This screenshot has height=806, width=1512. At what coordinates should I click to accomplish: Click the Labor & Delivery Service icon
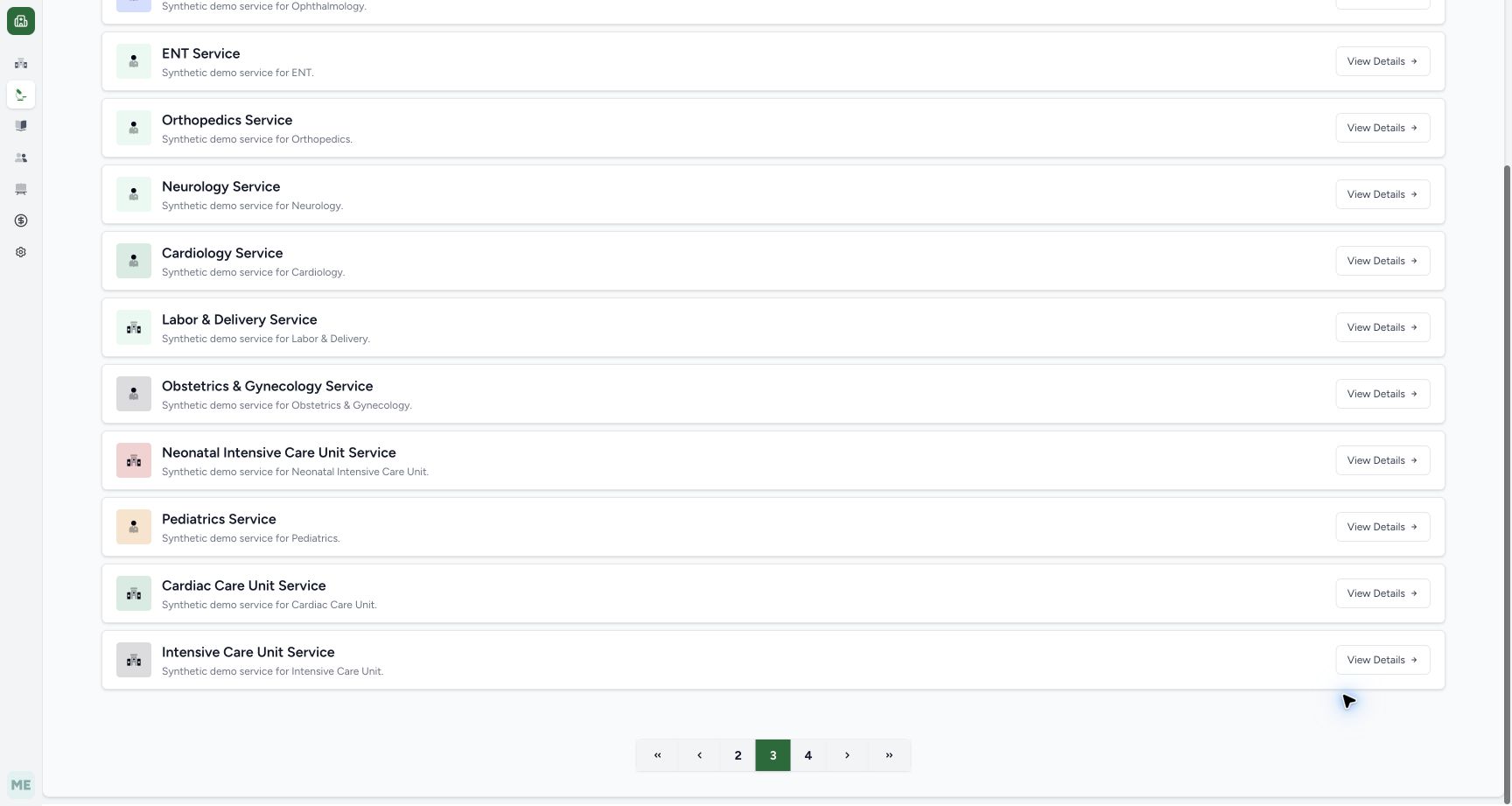(134, 327)
